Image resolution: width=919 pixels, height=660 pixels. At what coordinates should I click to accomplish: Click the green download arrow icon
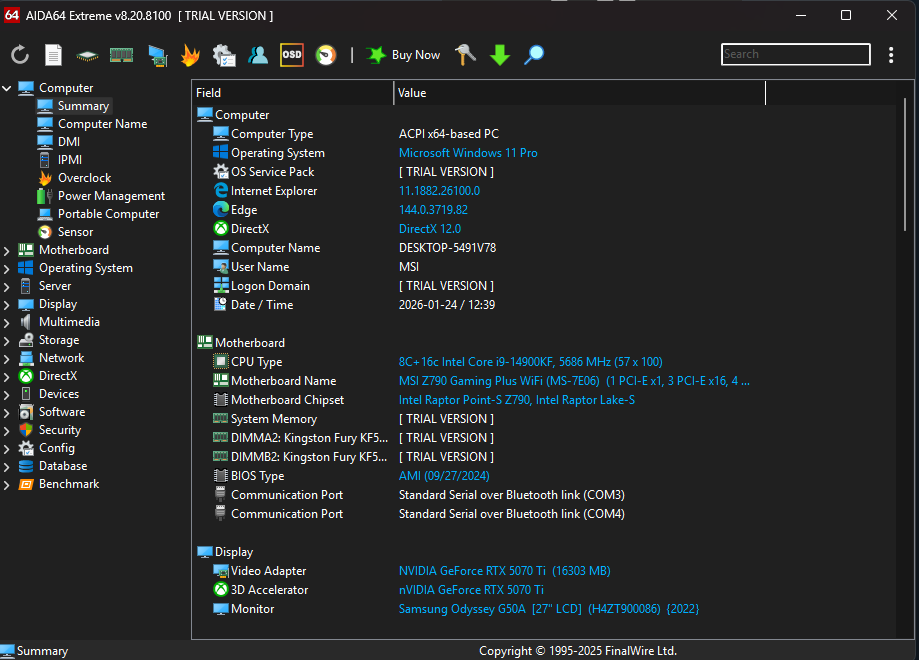(x=500, y=55)
